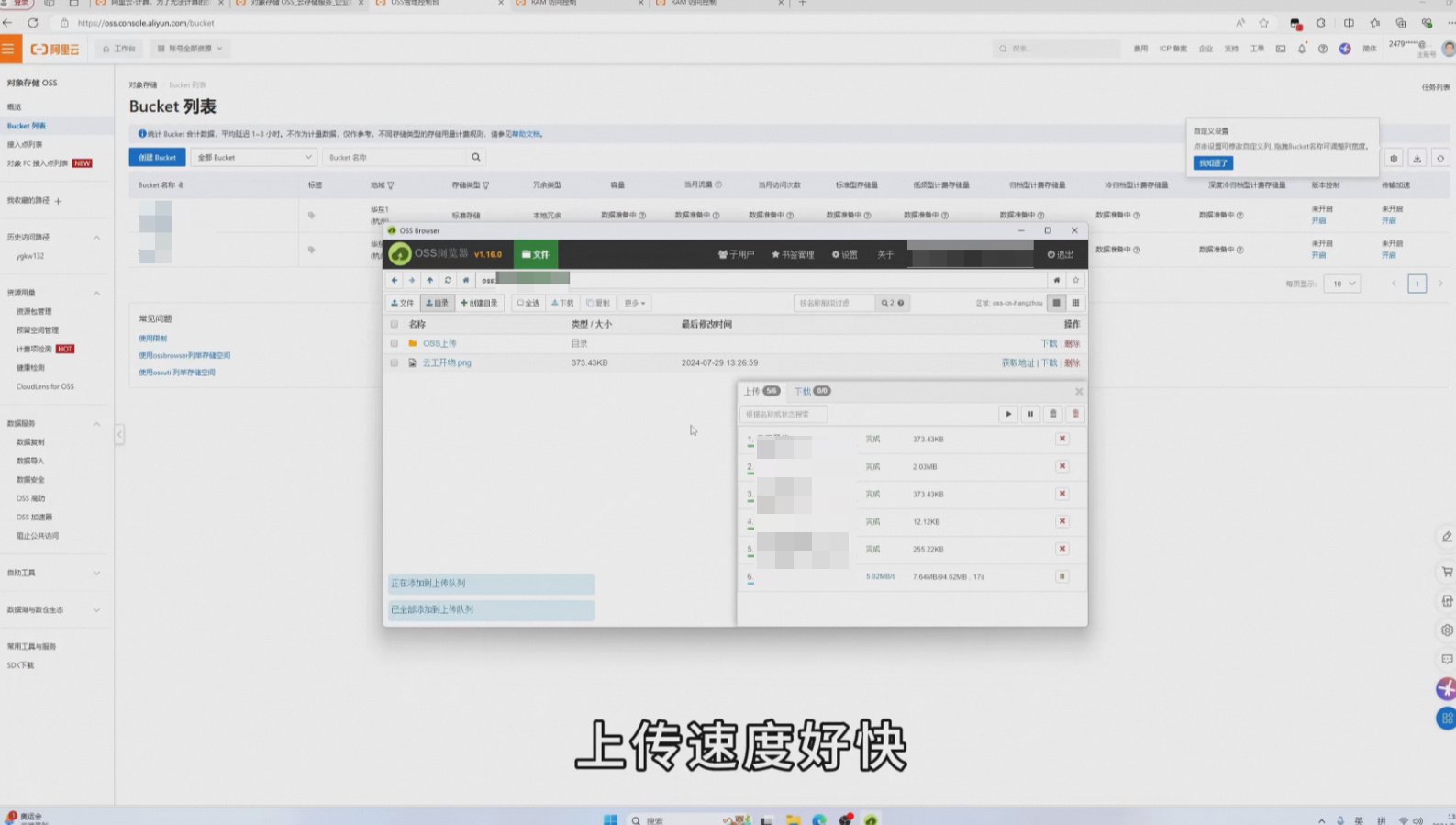
Task: Open the 更多 dropdown in OSS Browser toolbar
Action: (x=635, y=303)
